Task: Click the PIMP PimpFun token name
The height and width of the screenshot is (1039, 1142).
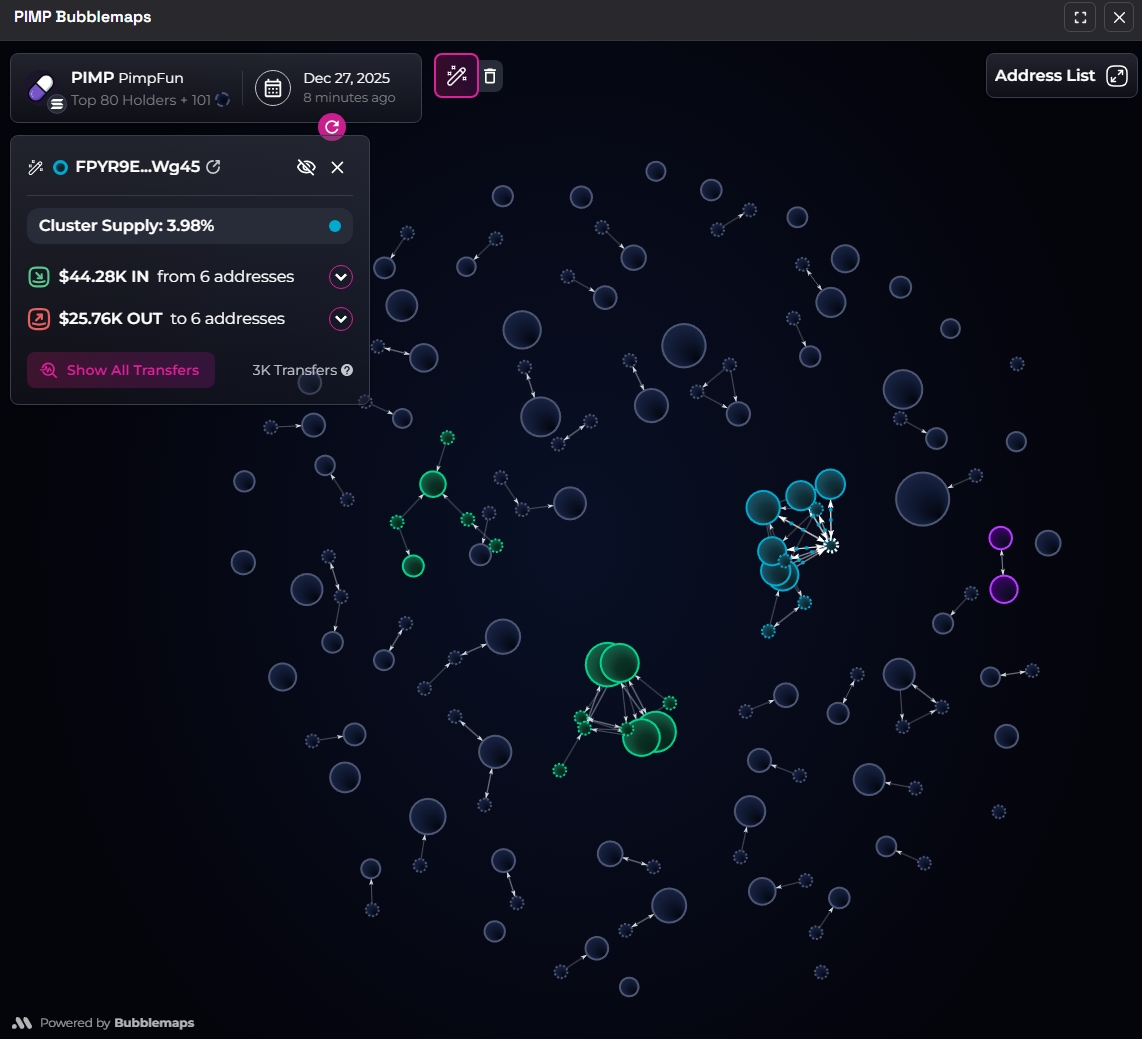Action: (127, 78)
